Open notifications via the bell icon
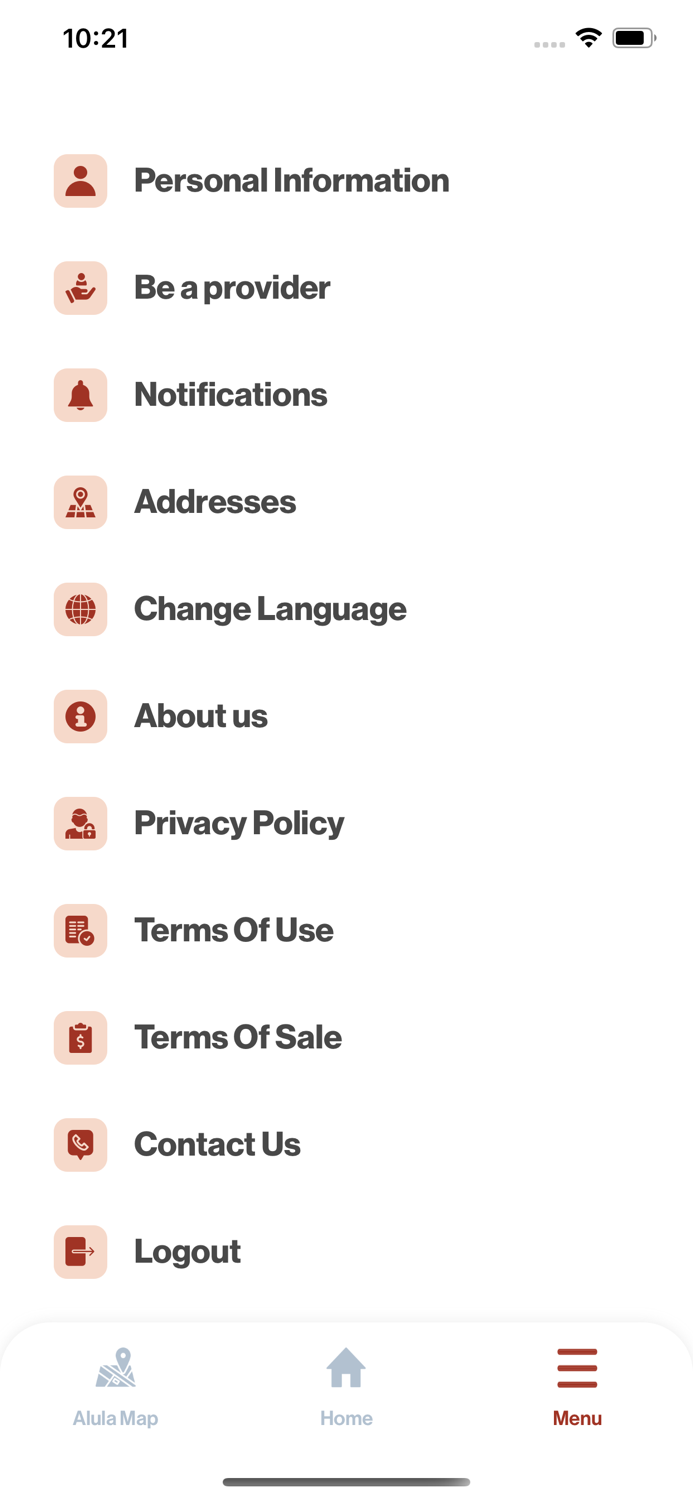 pyautogui.click(x=80, y=395)
